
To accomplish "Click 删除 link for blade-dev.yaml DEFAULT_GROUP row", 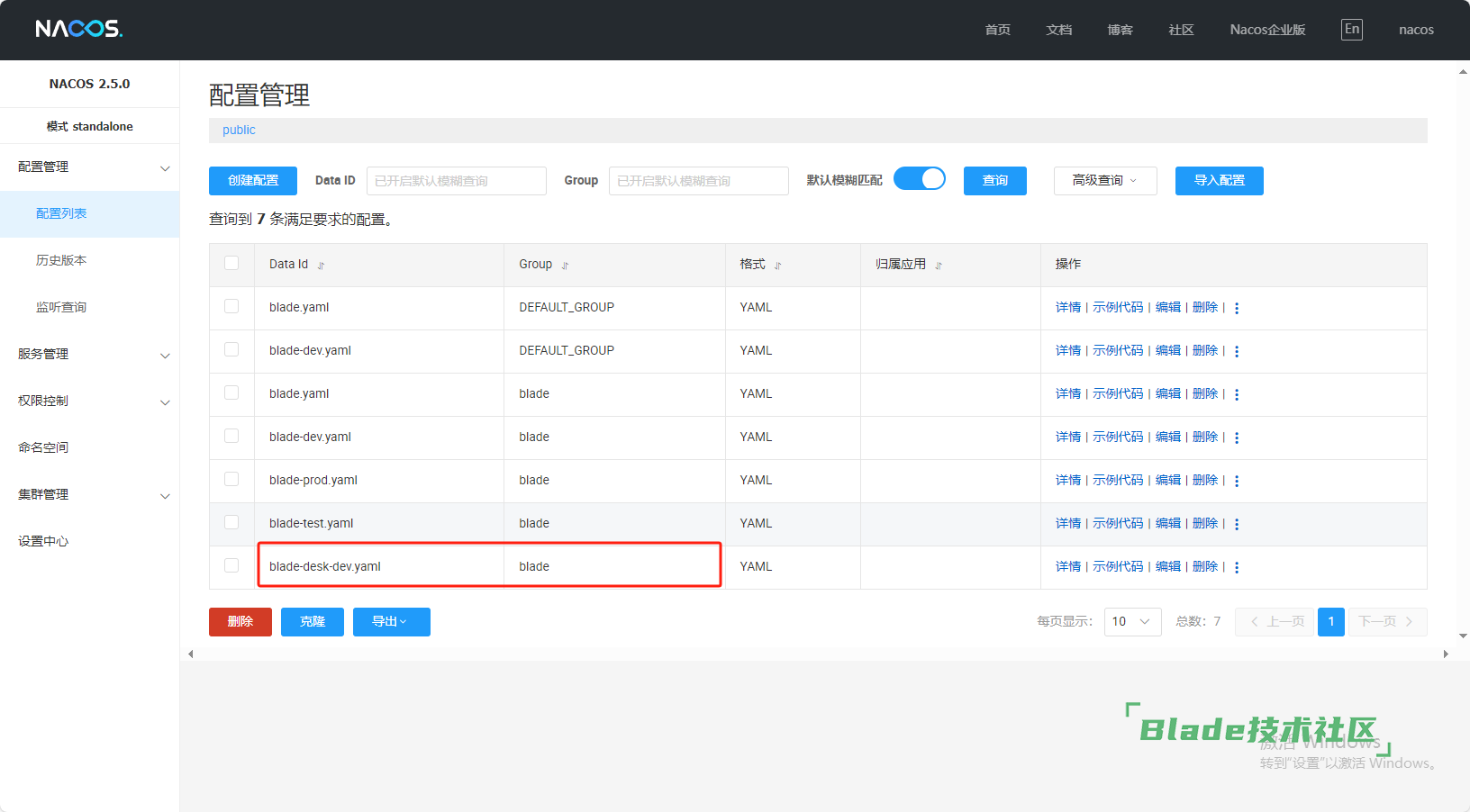I will pyautogui.click(x=1205, y=351).
